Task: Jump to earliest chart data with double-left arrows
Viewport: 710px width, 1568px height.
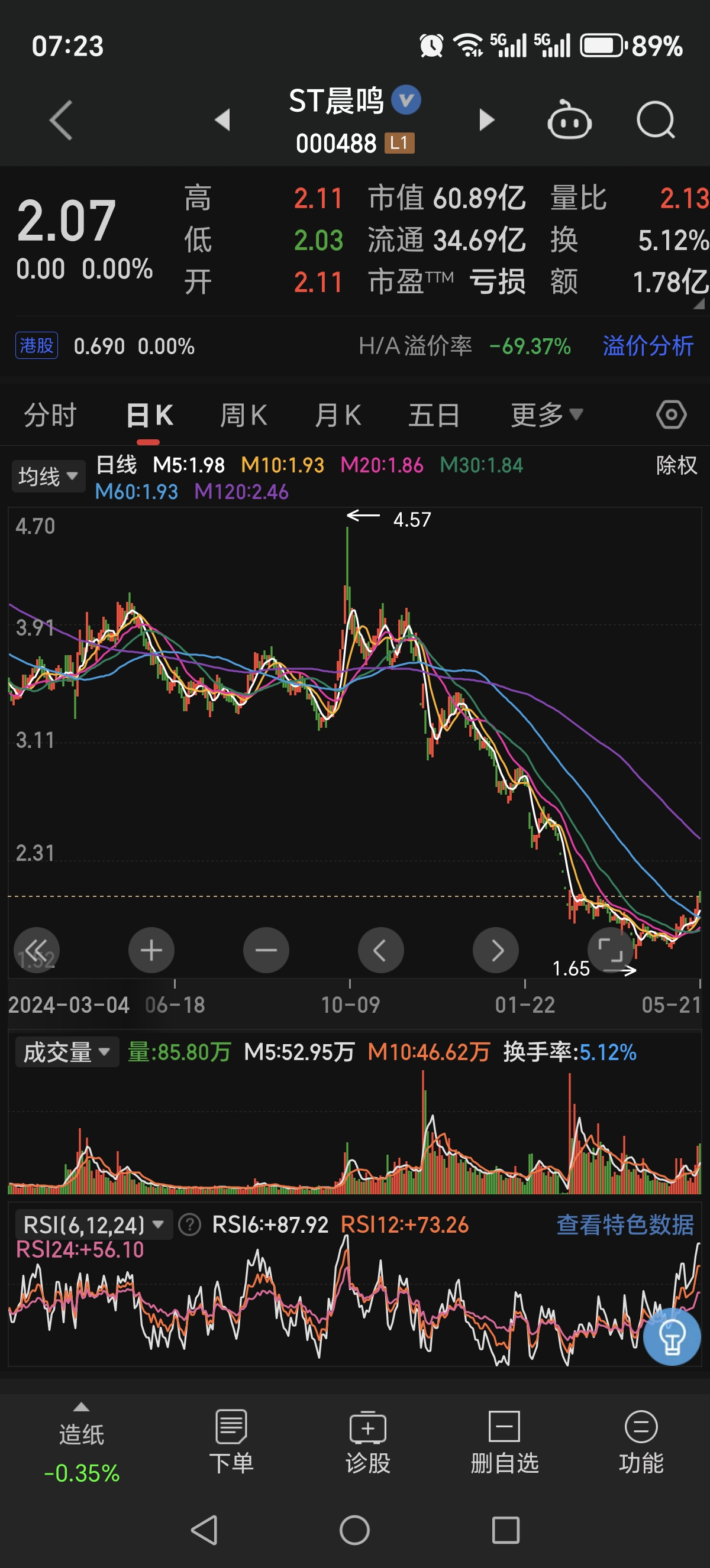Action: tap(37, 950)
